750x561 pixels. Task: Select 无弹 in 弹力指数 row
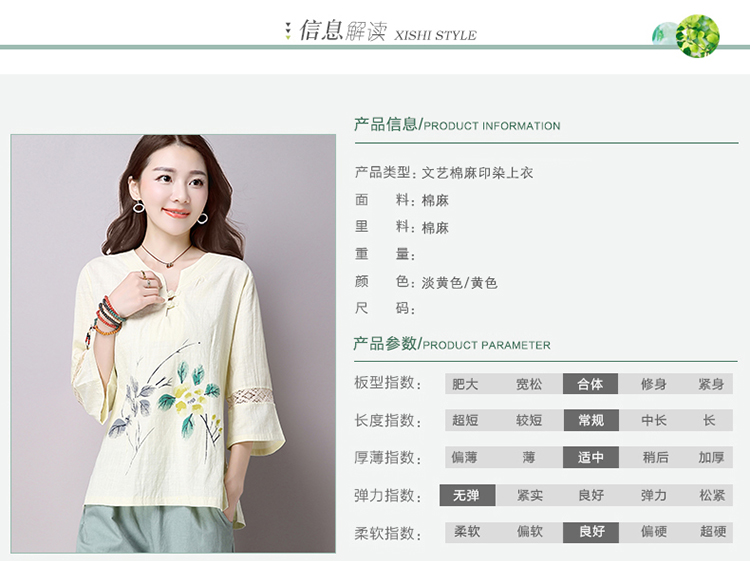pos(467,495)
